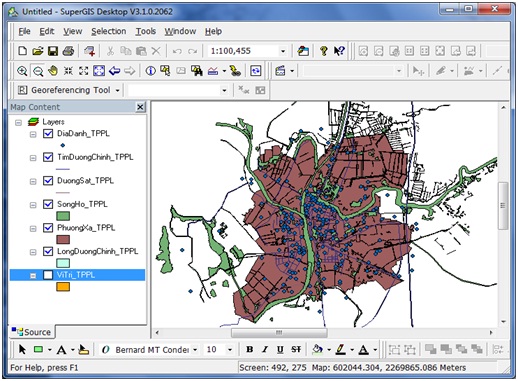The height and width of the screenshot is (381, 518).
Task: Open the font size 10 dropdown
Action: coord(230,350)
